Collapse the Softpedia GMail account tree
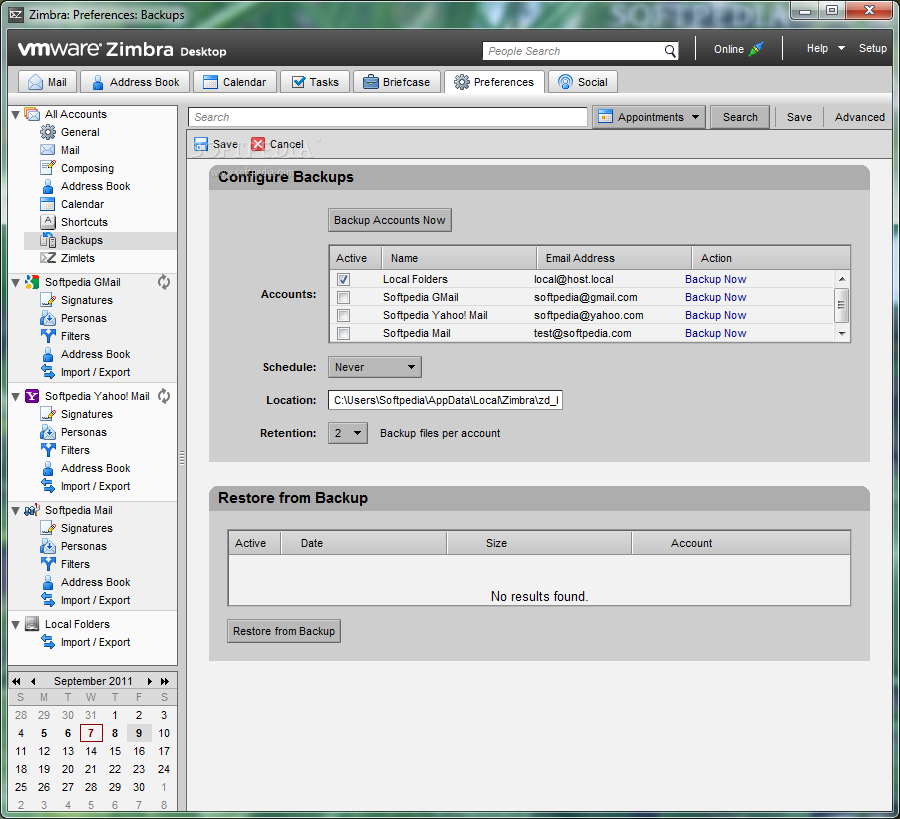 [x=15, y=282]
